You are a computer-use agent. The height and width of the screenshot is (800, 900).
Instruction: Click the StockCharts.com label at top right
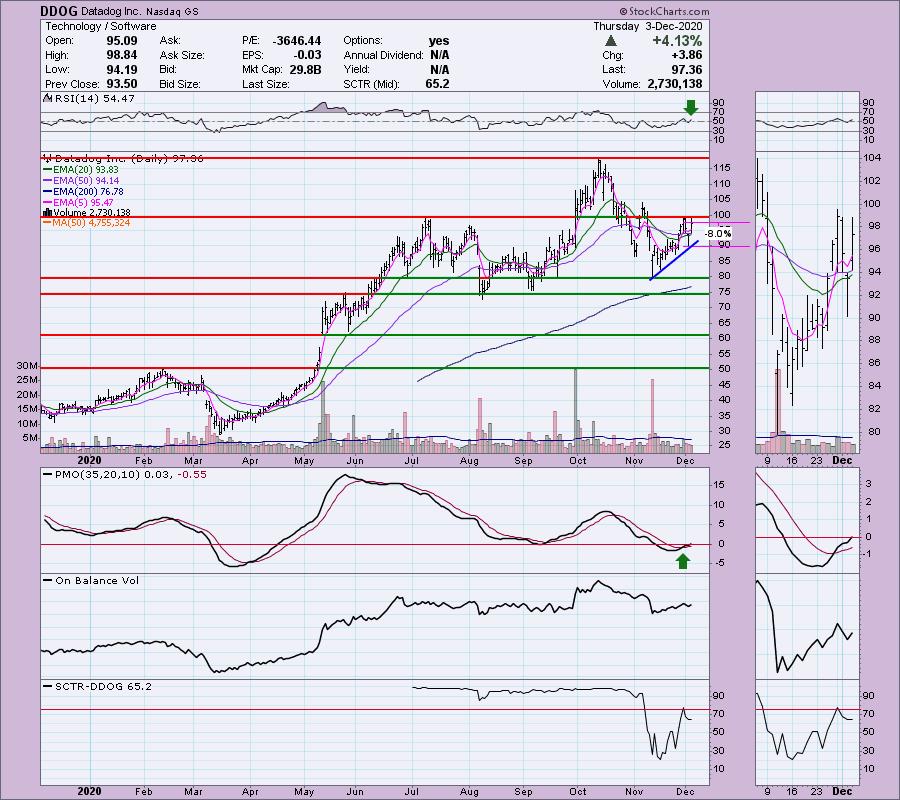664,11
